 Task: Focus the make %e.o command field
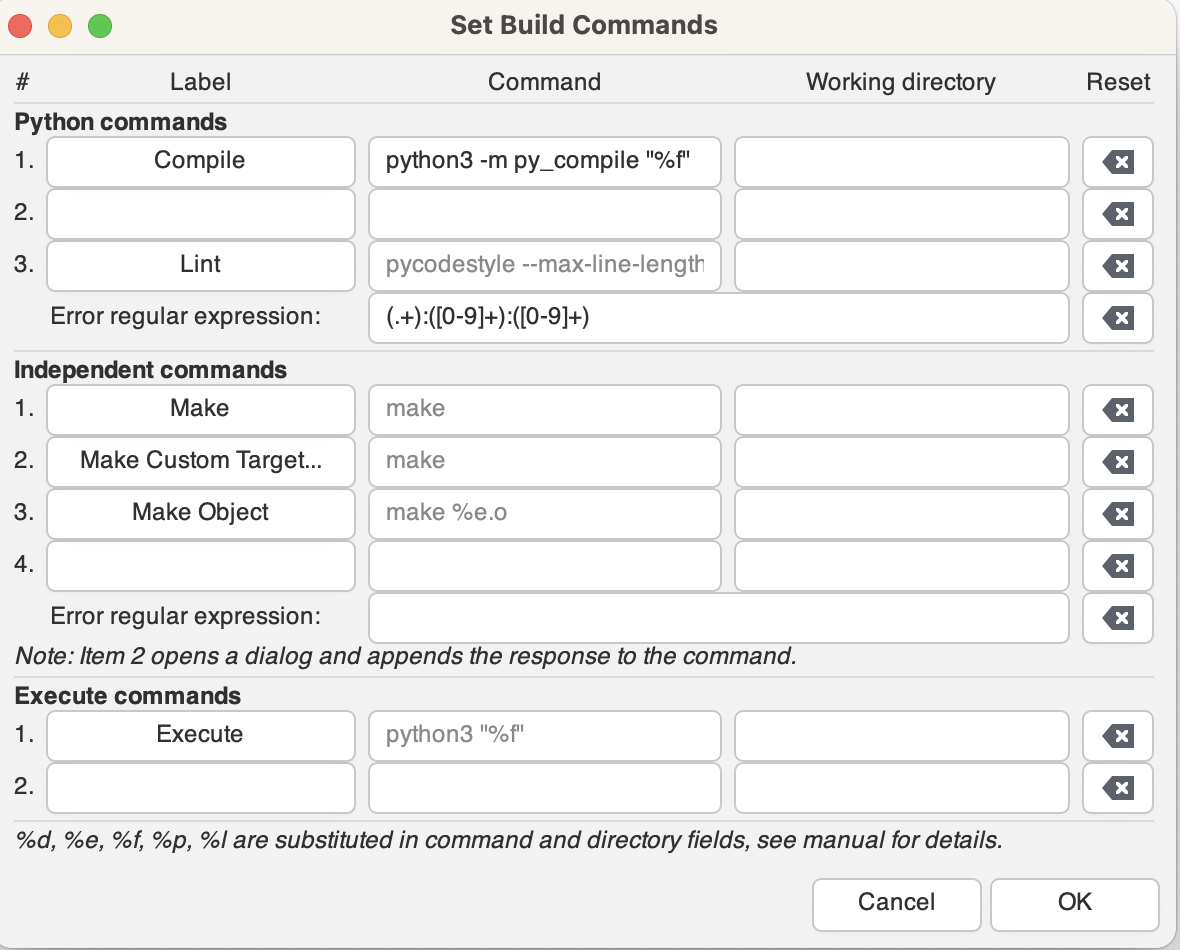pyautogui.click(x=544, y=513)
